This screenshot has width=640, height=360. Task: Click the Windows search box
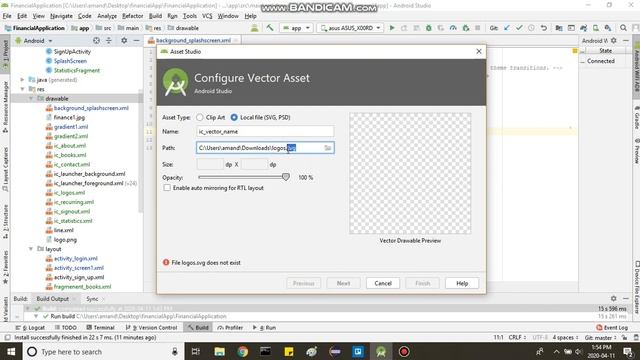click(102, 351)
